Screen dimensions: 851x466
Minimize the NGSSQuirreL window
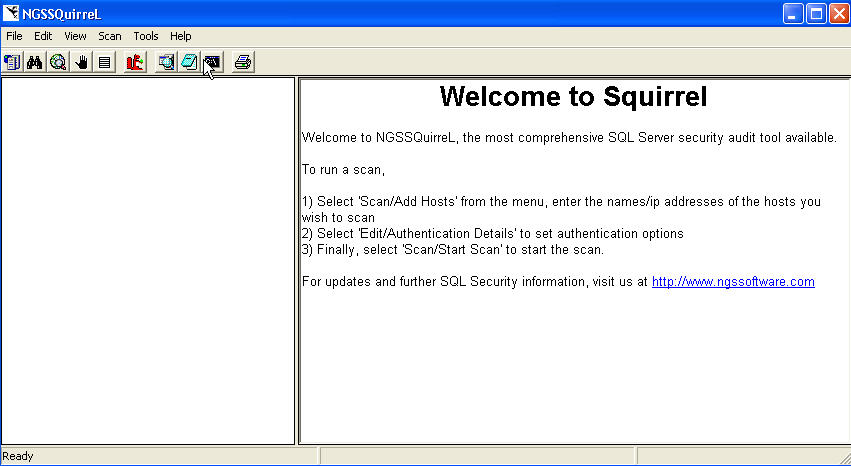[x=793, y=14]
